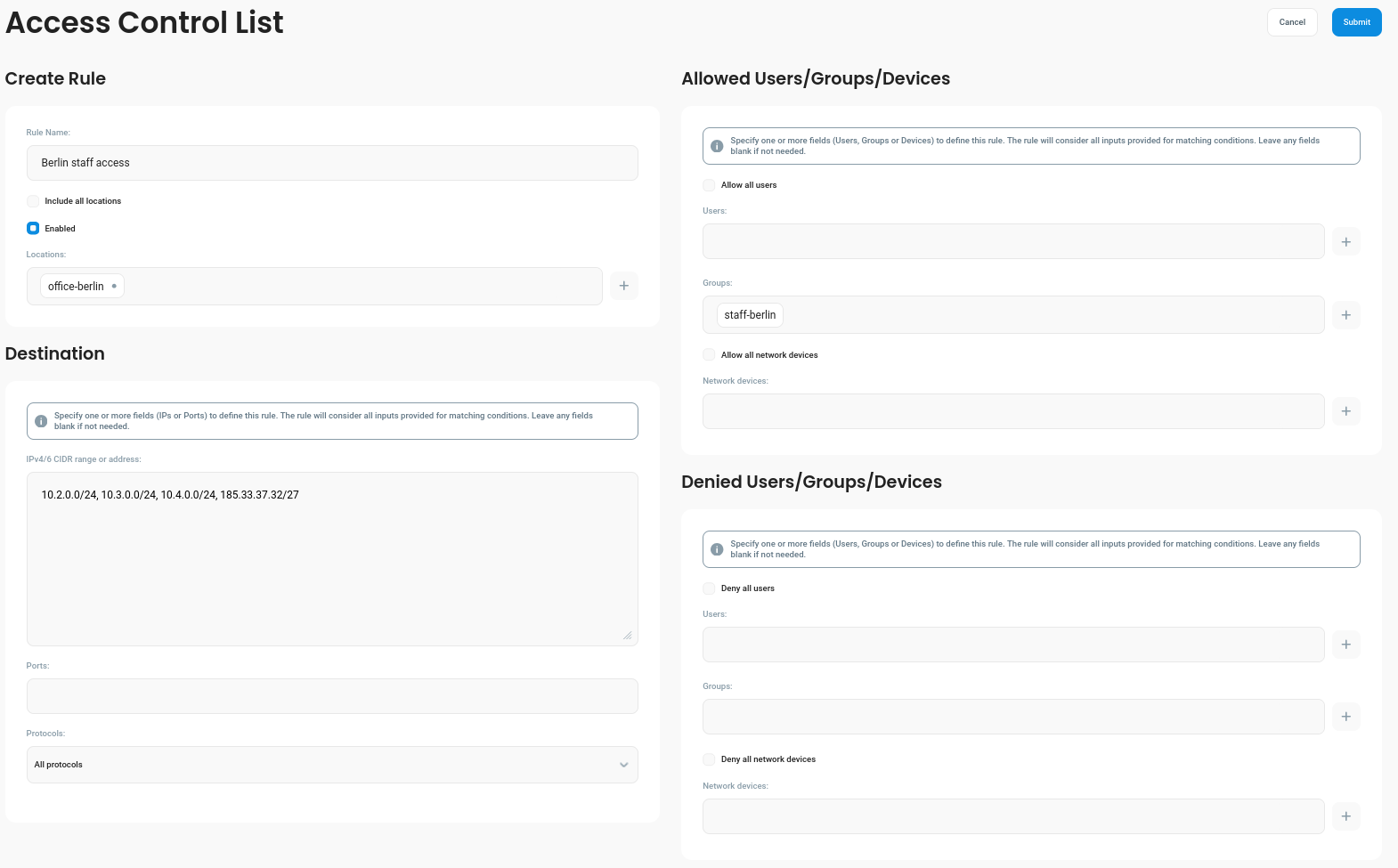Toggle the Enabled checkbox
Viewport: 1398px width, 868px height.
(x=33, y=229)
